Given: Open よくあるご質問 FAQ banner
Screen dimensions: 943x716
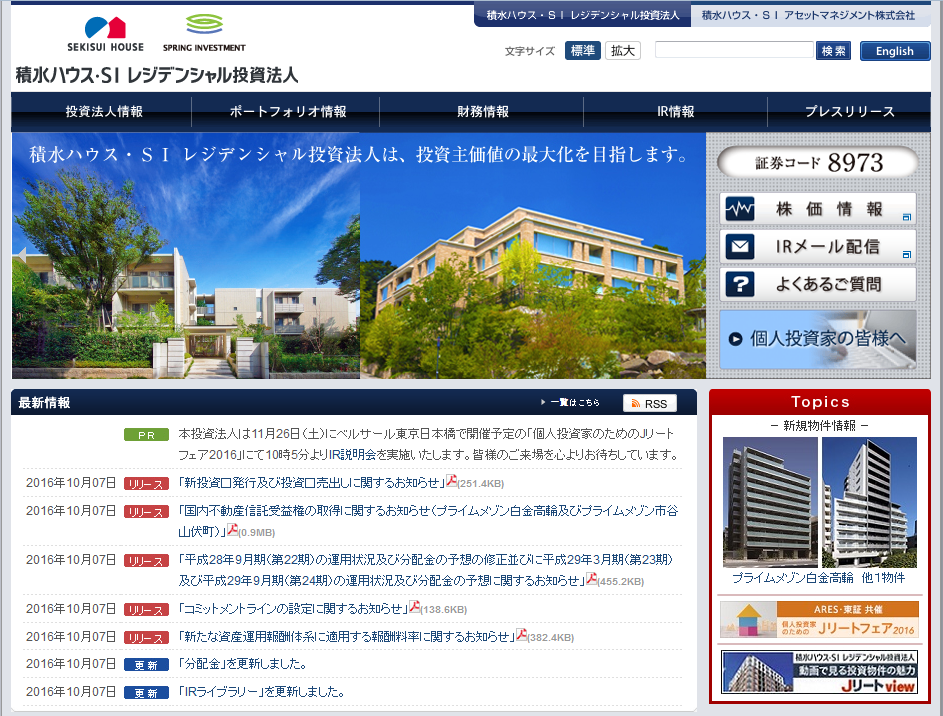Looking at the screenshot, I should click(x=817, y=284).
